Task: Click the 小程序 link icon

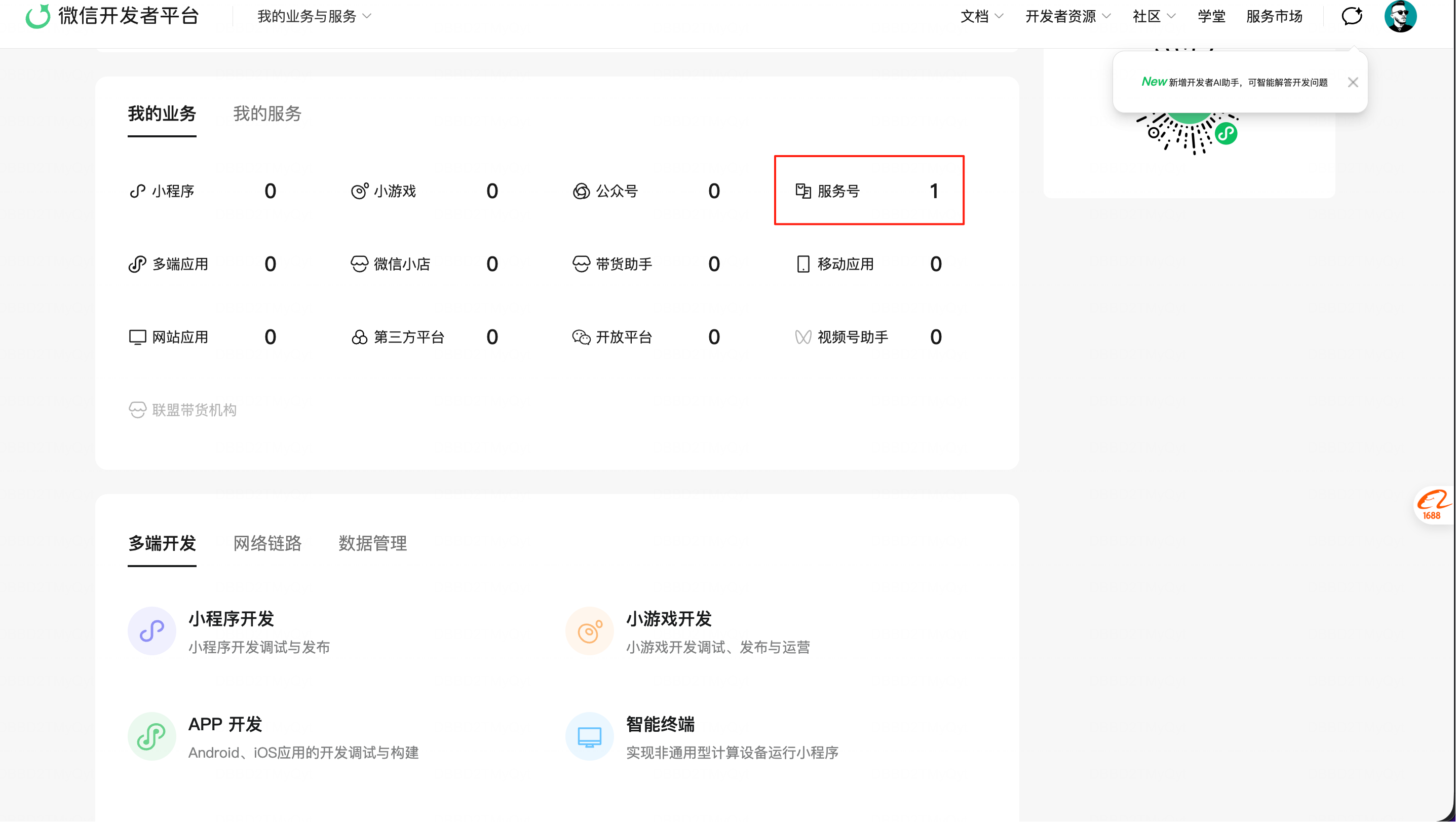Action: [x=137, y=191]
